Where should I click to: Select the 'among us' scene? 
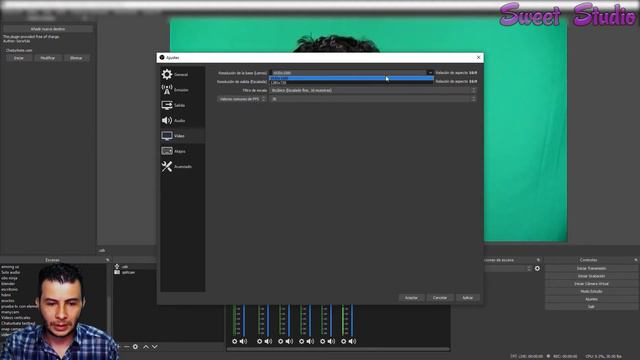click(11, 267)
